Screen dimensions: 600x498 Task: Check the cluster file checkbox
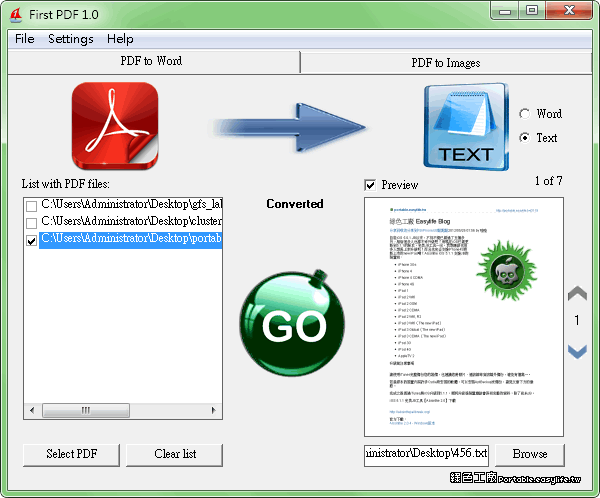coord(31,223)
